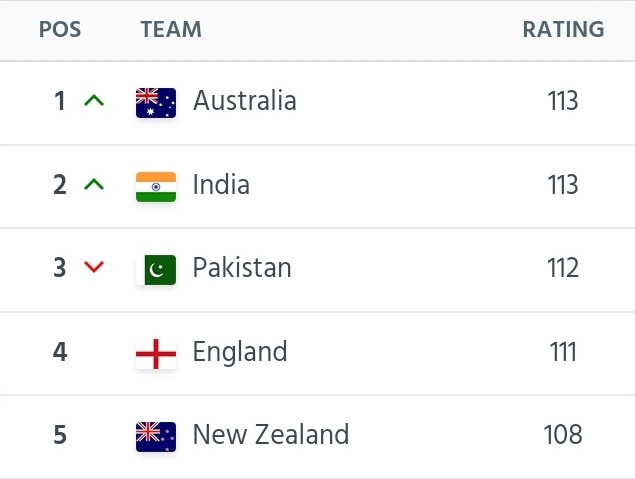Image resolution: width=635 pixels, height=479 pixels.
Task: Open the India team name link
Action: tap(221, 184)
